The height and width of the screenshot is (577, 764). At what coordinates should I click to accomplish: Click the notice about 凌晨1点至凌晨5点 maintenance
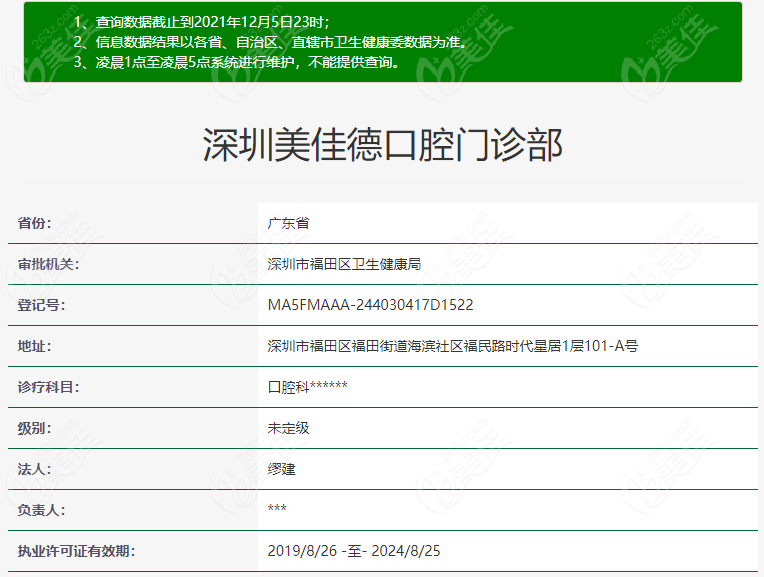[x=236, y=62]
